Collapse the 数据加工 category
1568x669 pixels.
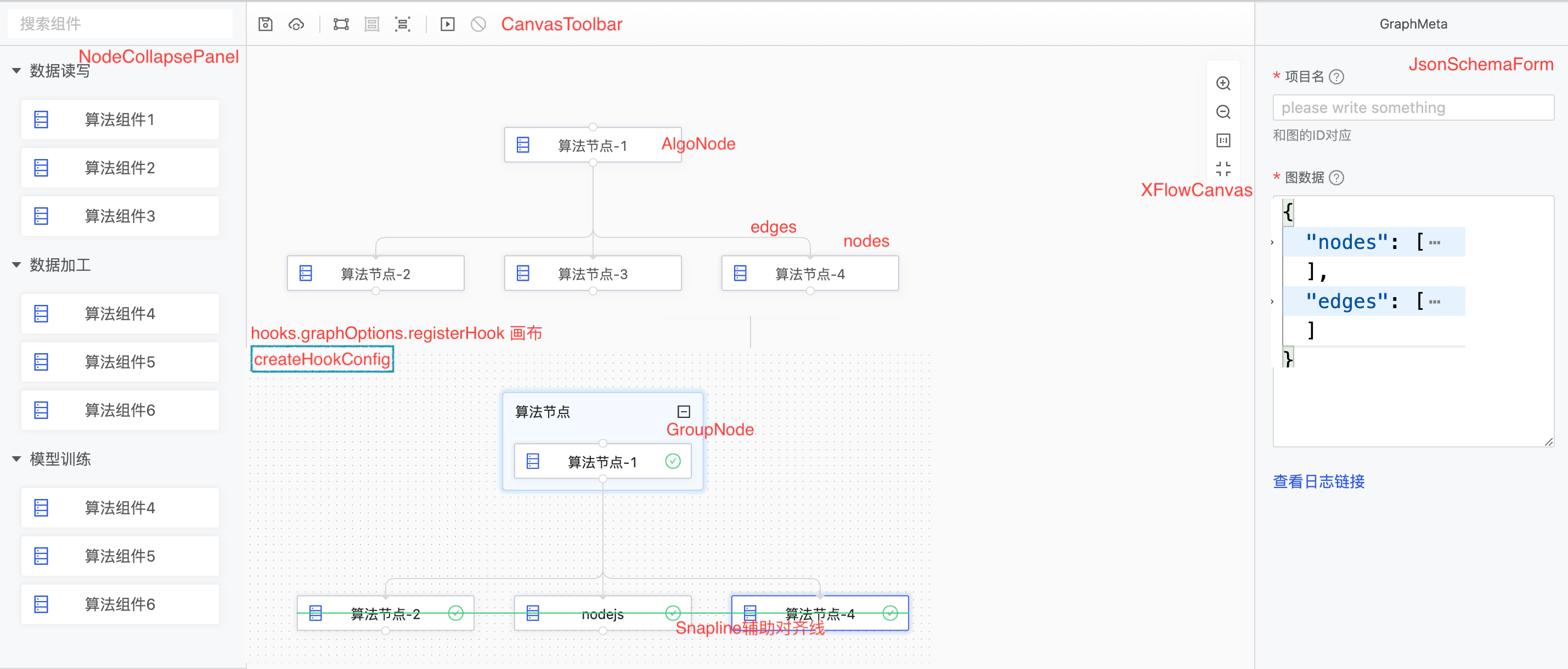[x=16, y=264]
